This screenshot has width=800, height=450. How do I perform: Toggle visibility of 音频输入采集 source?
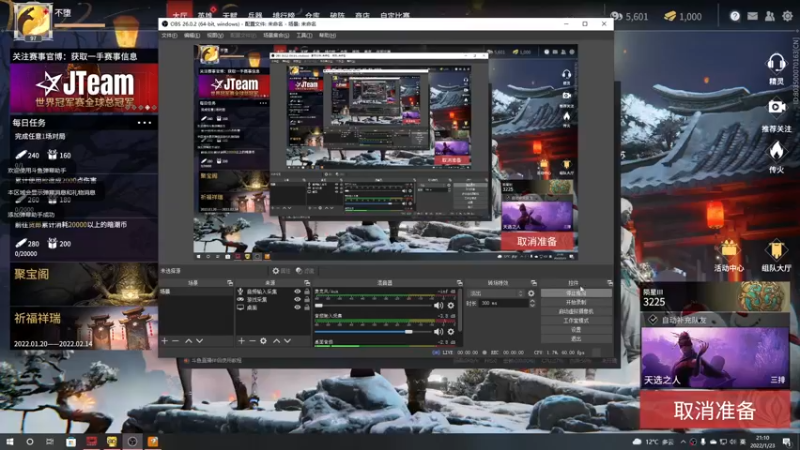click(x=297, y=291)
